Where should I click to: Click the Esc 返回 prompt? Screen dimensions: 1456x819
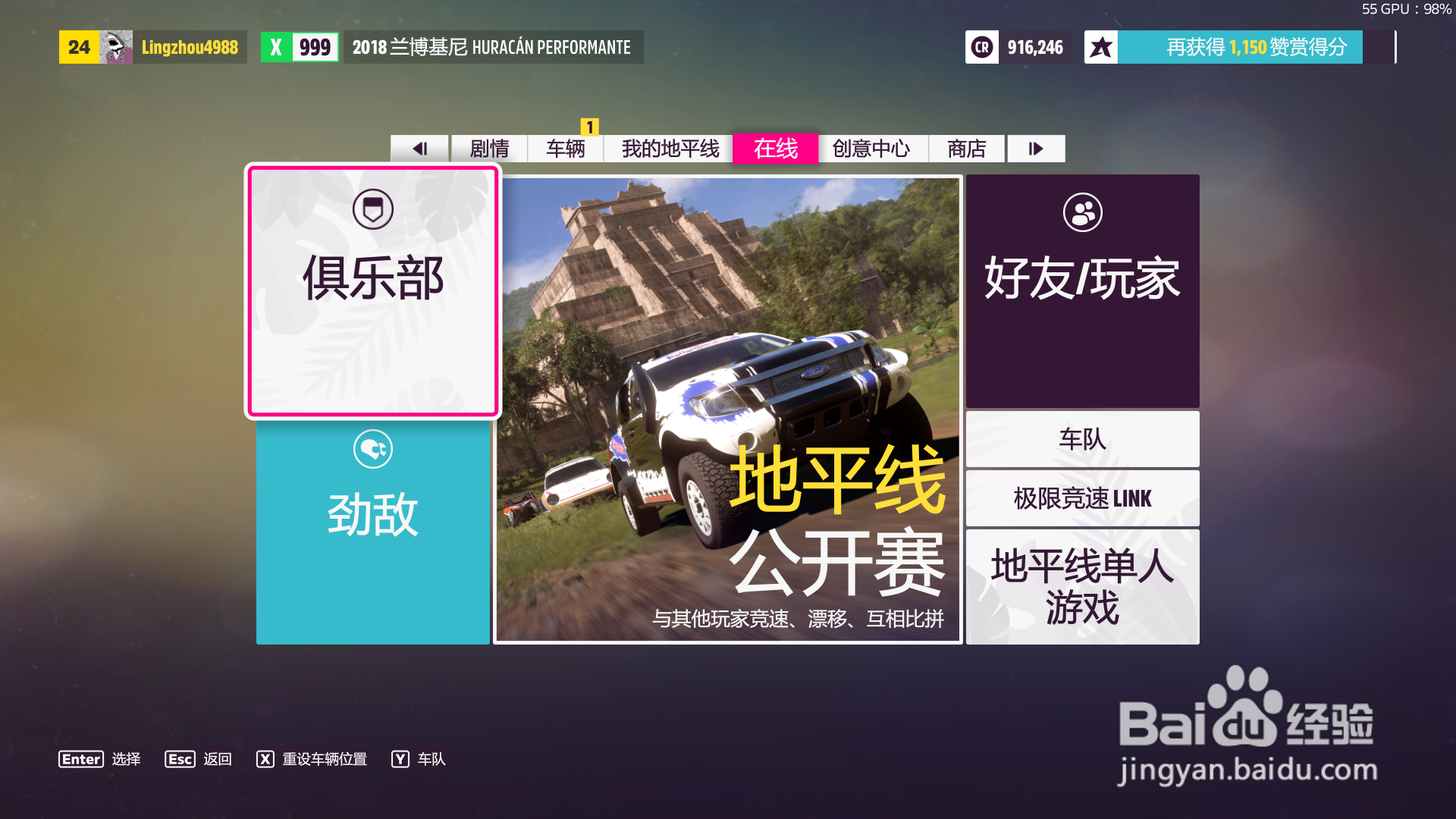point(198,759)
